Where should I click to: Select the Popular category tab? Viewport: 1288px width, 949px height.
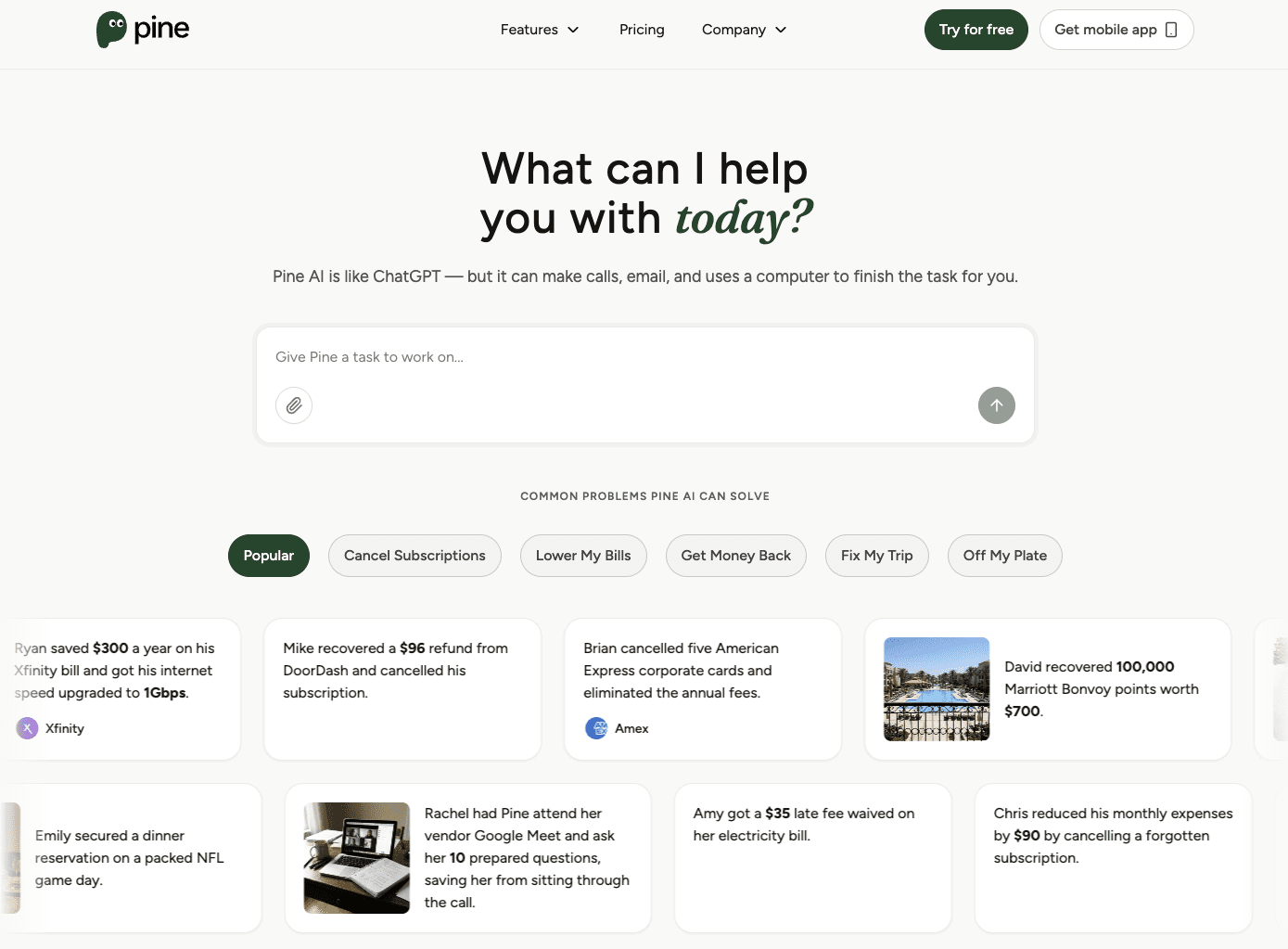pos(268,556)
